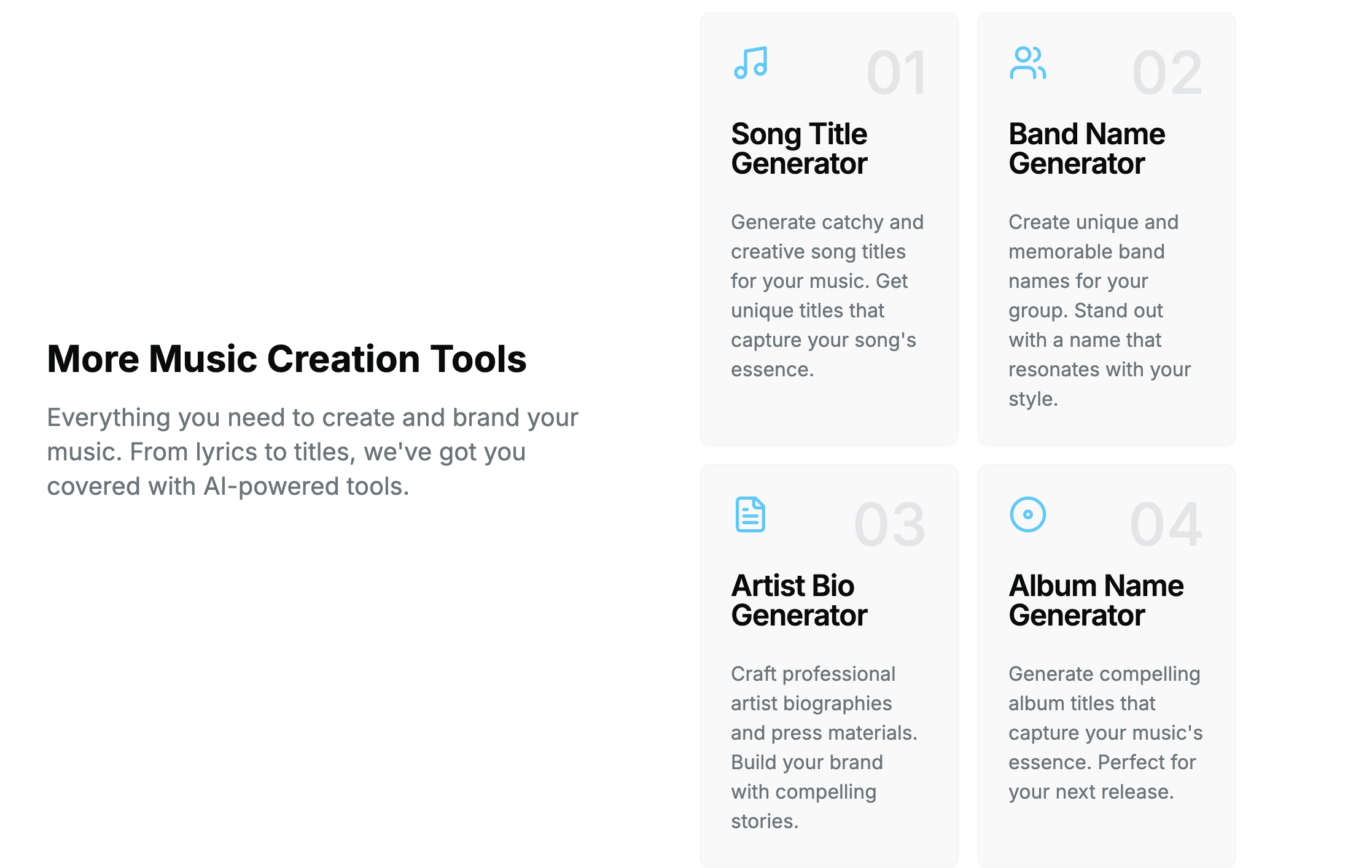The width and height of the screenshot is (1372, 868).
Task: Go to the Album Name Generator title
Action: (x=1096, y=600)
